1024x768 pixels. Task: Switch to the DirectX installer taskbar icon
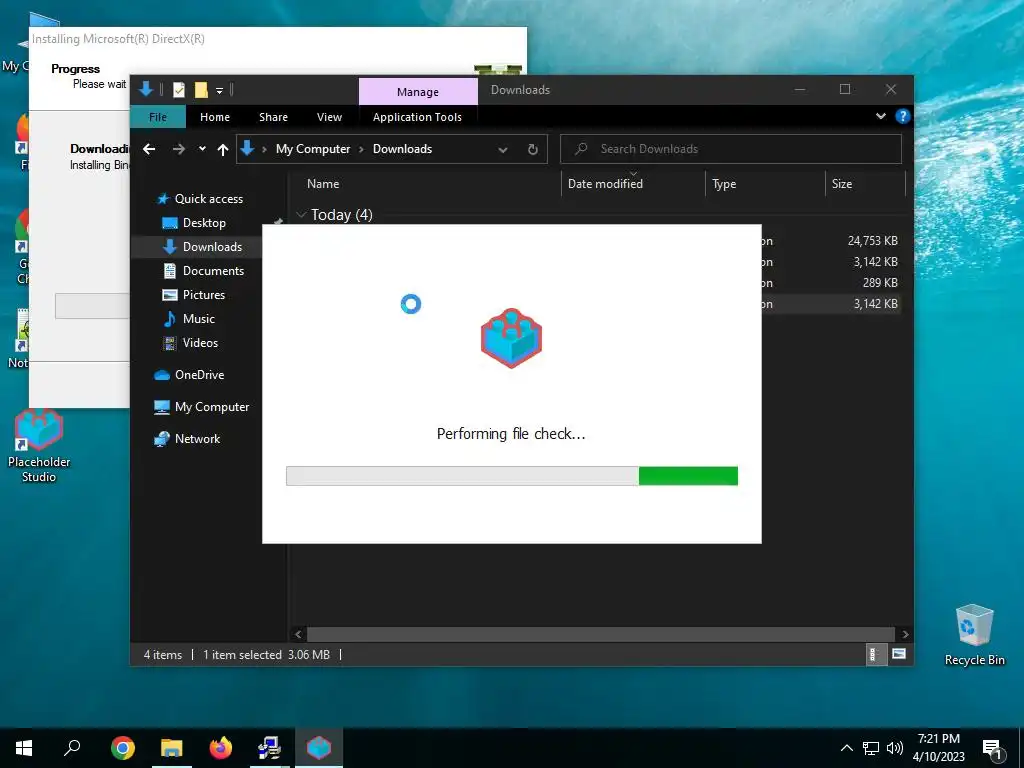pyautogui.click(x=270, y=748)
